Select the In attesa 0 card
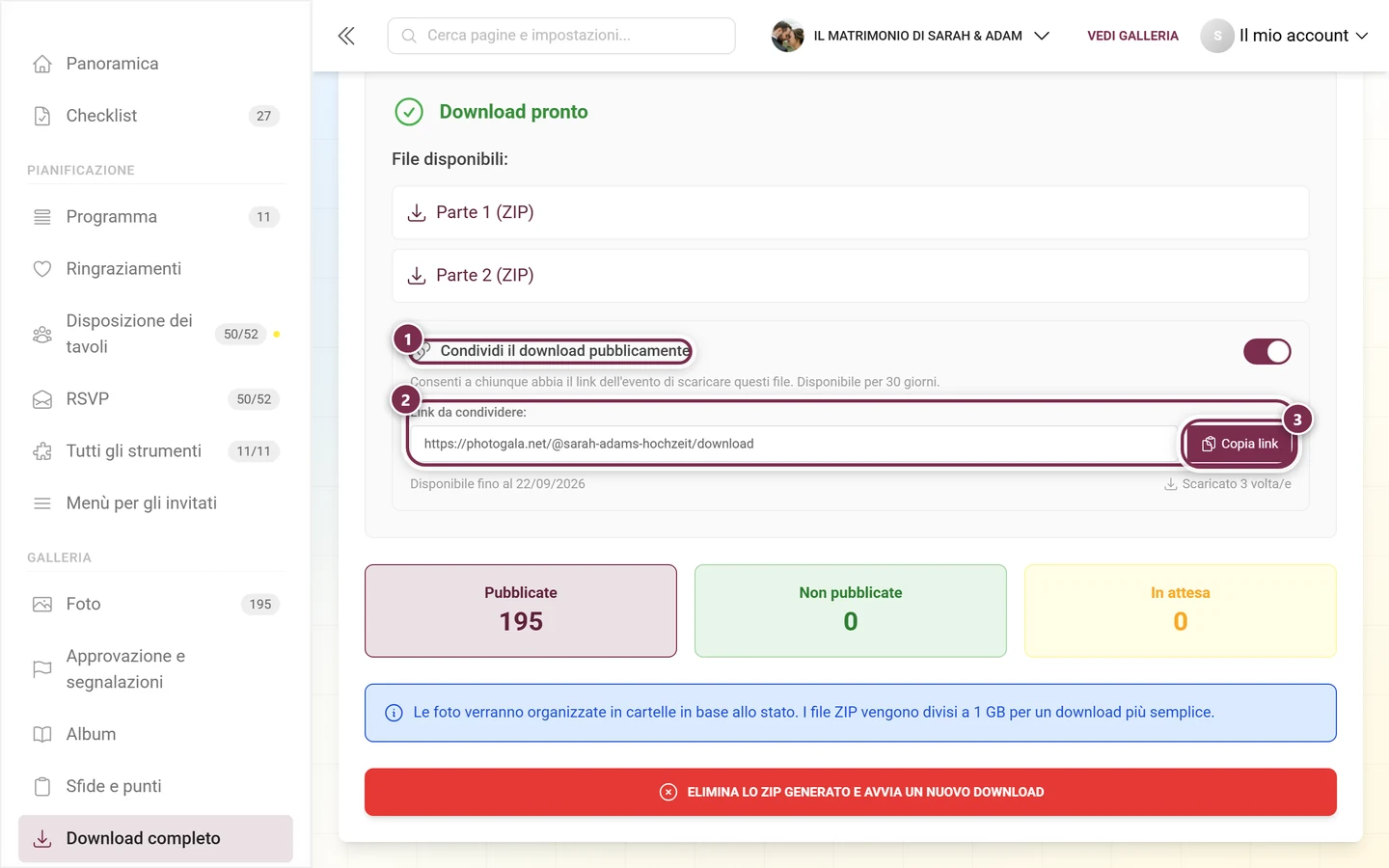The image size is (1389, 868). coord(1180,610)
